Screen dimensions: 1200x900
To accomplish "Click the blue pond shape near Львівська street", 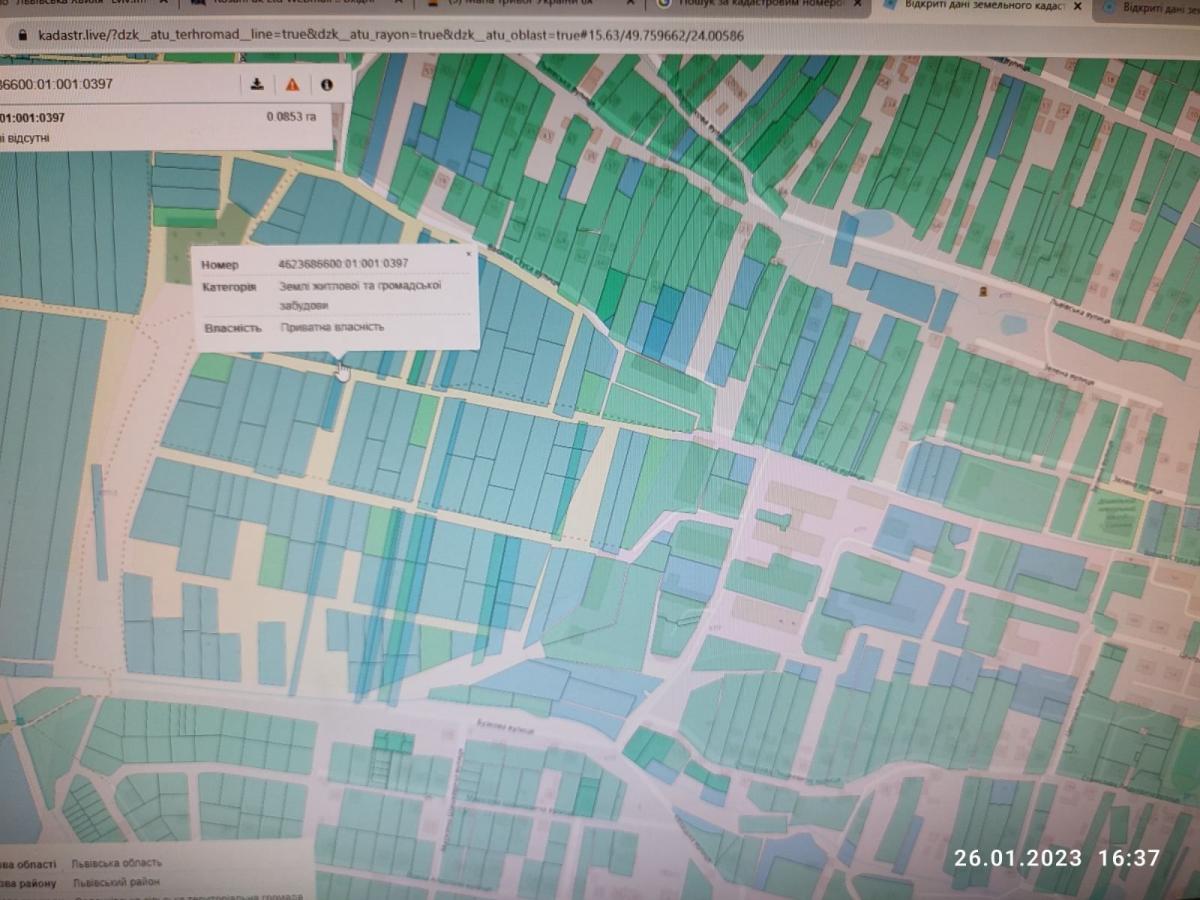I will pyautogui.click(x=867, y=224).
